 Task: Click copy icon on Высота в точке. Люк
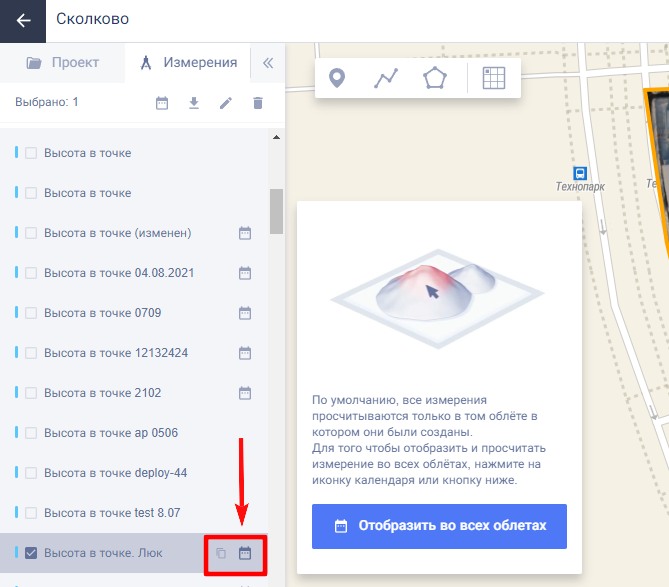tap(221, 553)
